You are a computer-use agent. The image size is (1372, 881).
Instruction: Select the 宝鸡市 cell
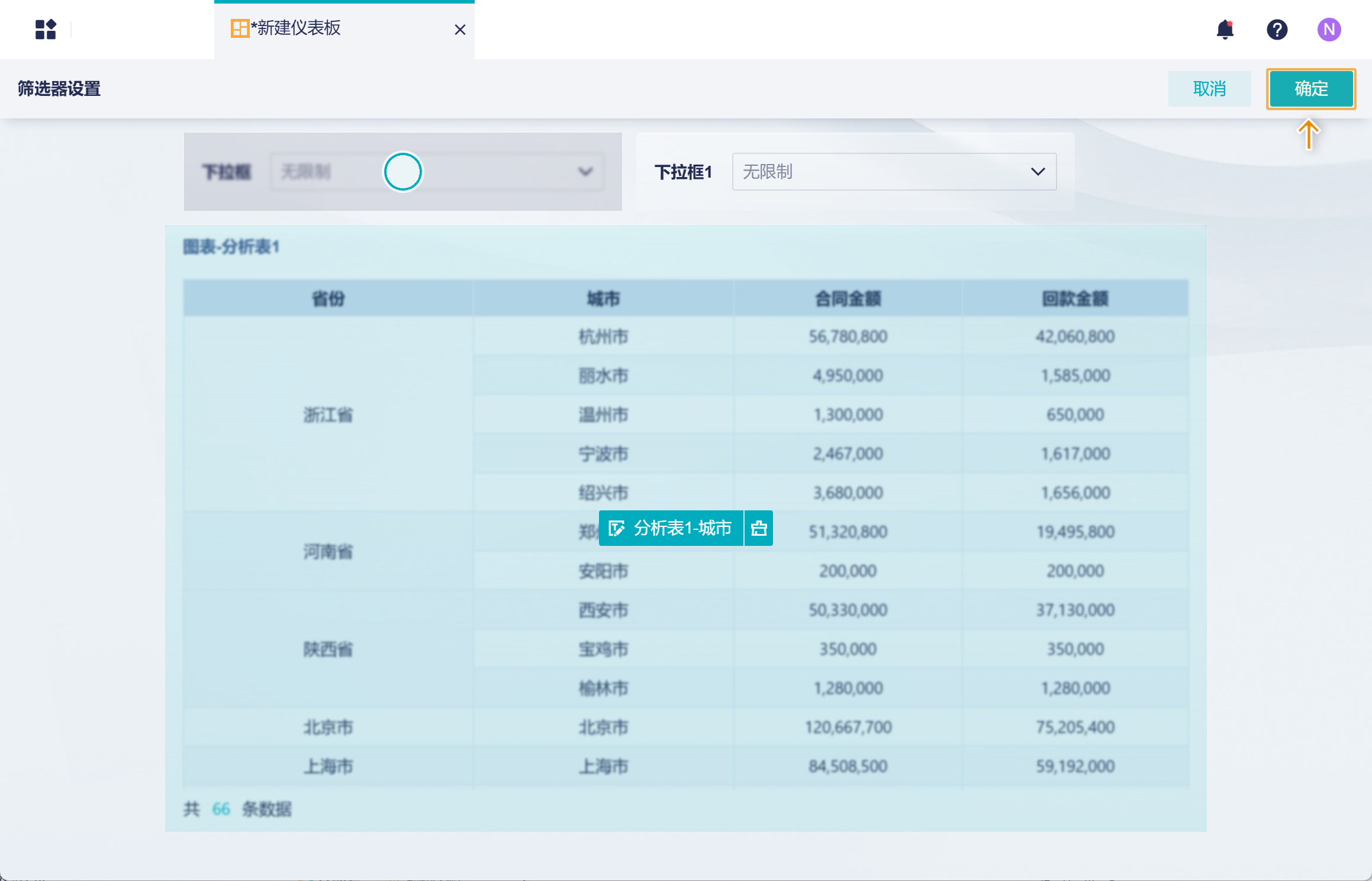(603, 649)
